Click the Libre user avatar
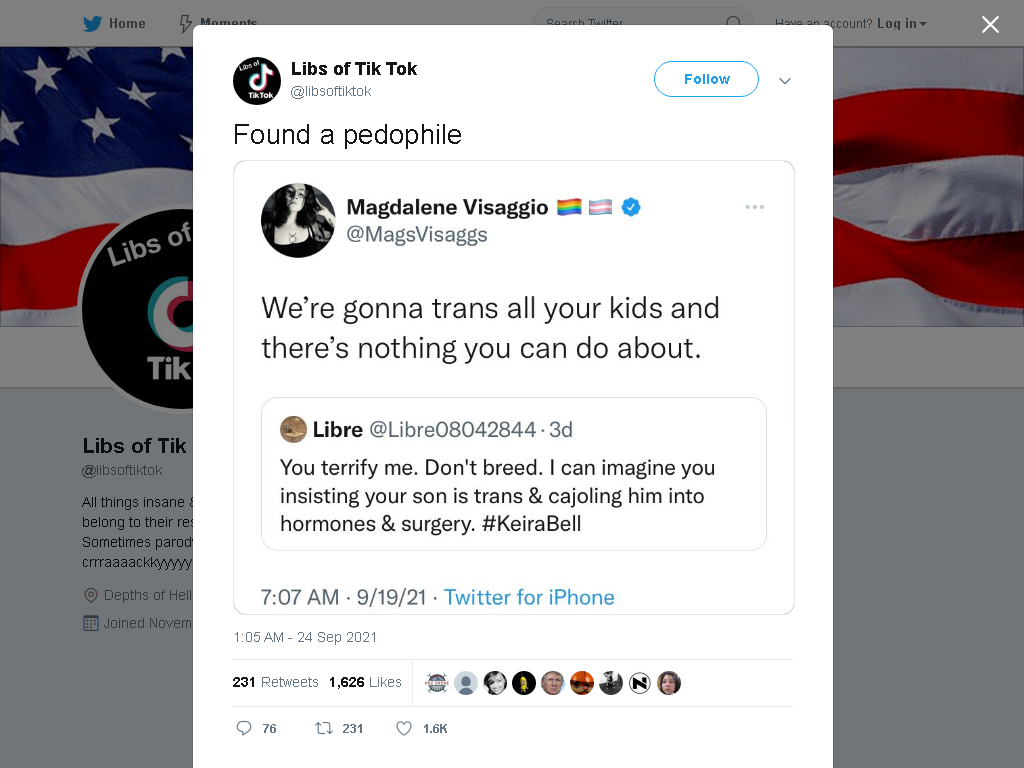 coord(293,429)
